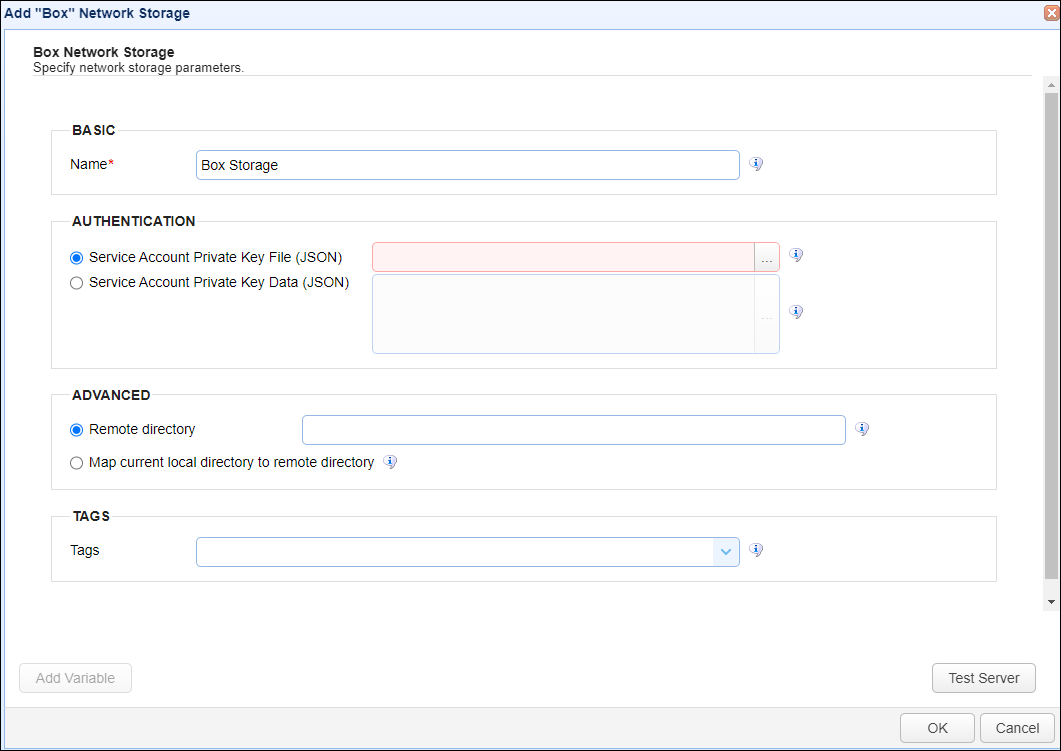Click the Test Server button
The image size is (1061, 751).
pyautogui.click(x=983, y=678)
